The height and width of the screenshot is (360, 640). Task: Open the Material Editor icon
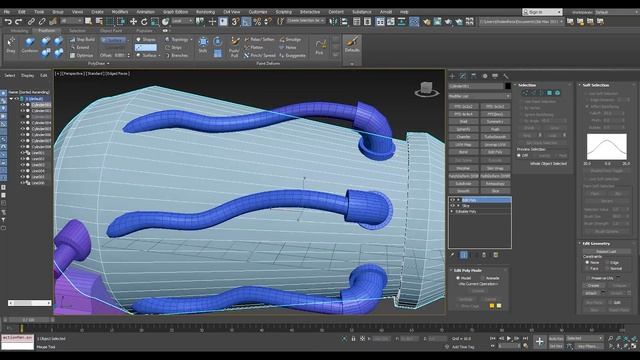click(426, 22)
